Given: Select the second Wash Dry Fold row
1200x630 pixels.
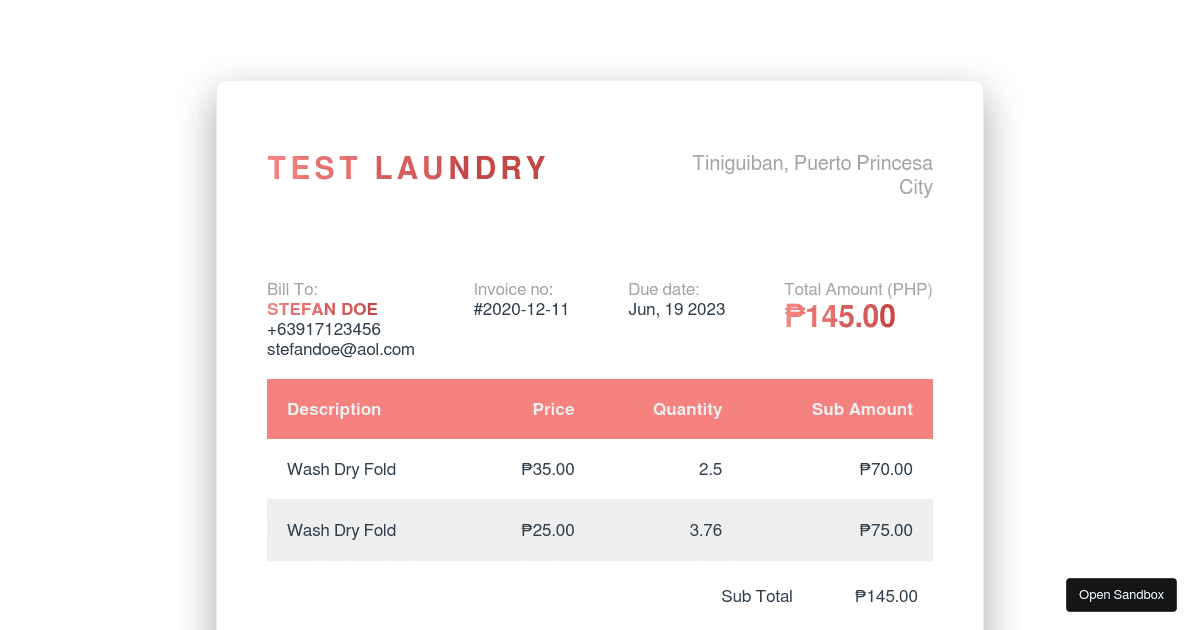Looking at the screenshot, I should pyautogui.click(x=341, y=530).
